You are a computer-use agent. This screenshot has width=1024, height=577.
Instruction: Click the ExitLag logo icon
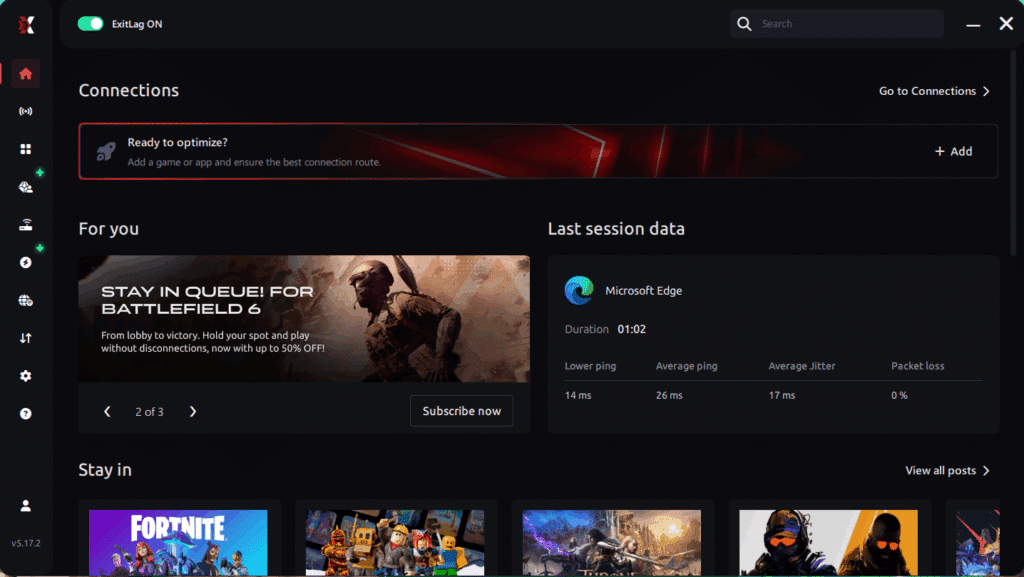point(25,25)
